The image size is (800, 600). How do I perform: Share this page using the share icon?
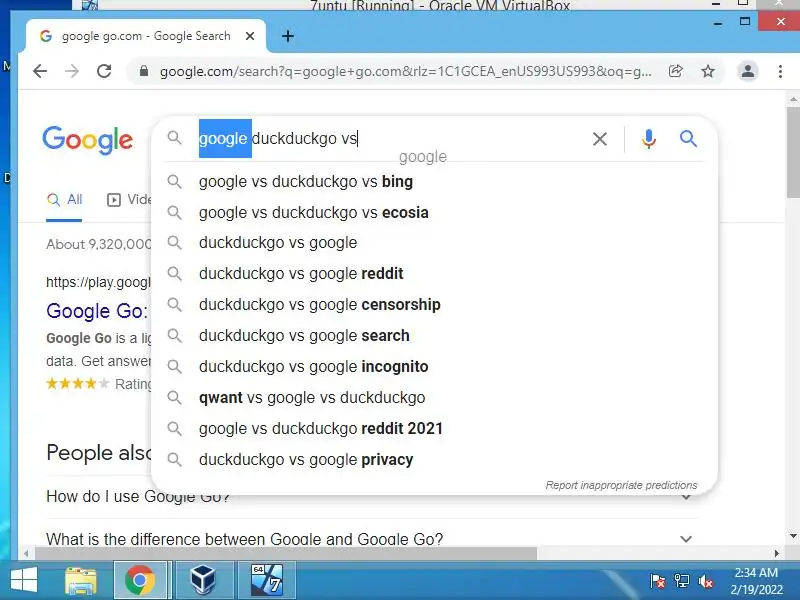(x=676, y=71)
